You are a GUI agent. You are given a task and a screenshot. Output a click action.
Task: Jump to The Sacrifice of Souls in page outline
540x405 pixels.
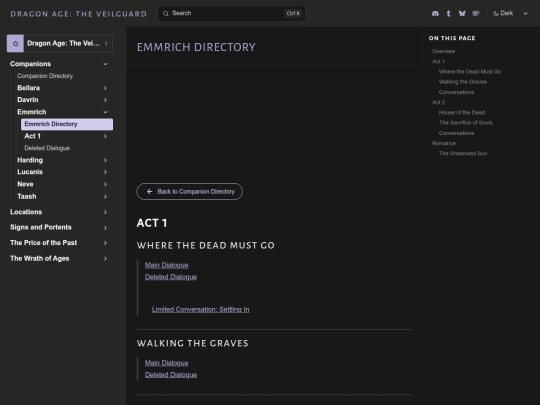tap(466, 123)
